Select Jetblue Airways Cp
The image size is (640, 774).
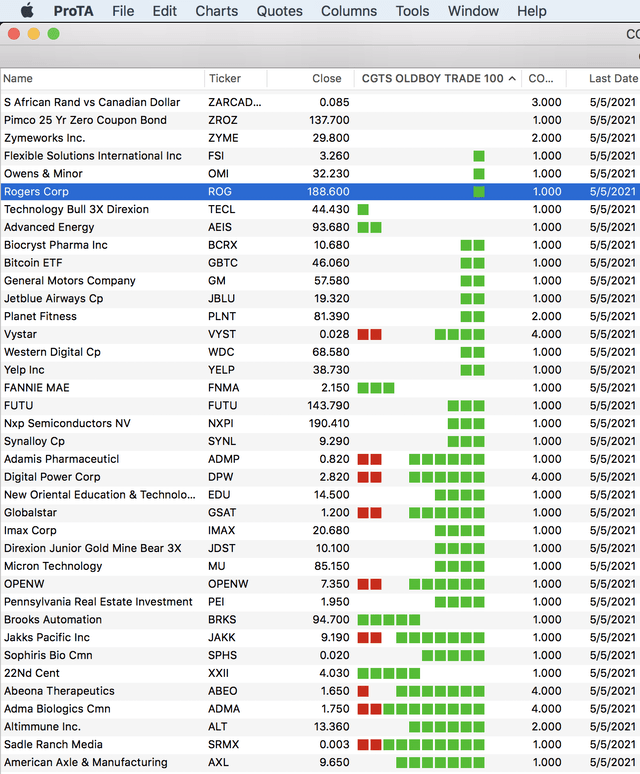(x=320, y=298)
